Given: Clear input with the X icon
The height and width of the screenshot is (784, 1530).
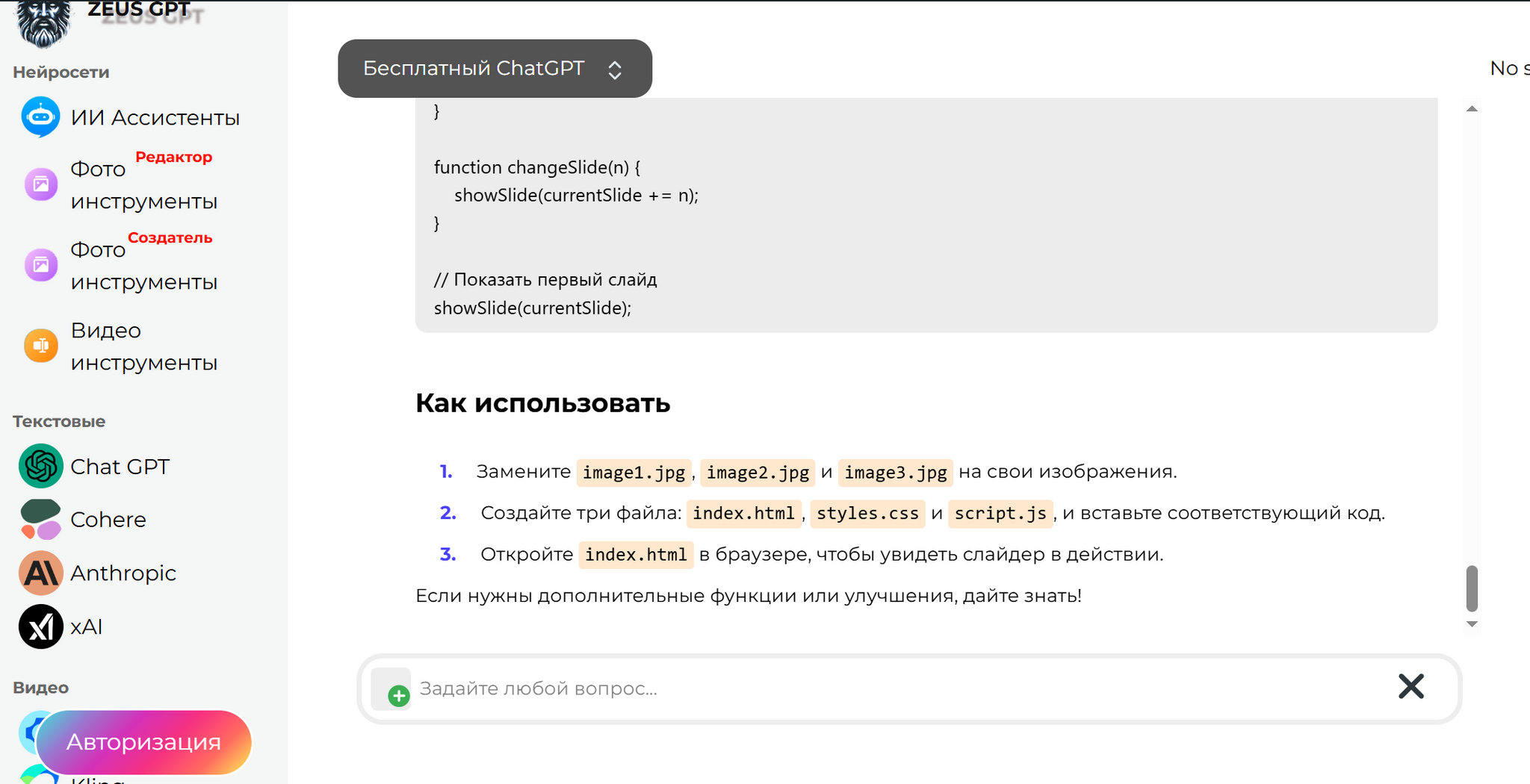Looking at the screenshot, I should click(1410, 686).
